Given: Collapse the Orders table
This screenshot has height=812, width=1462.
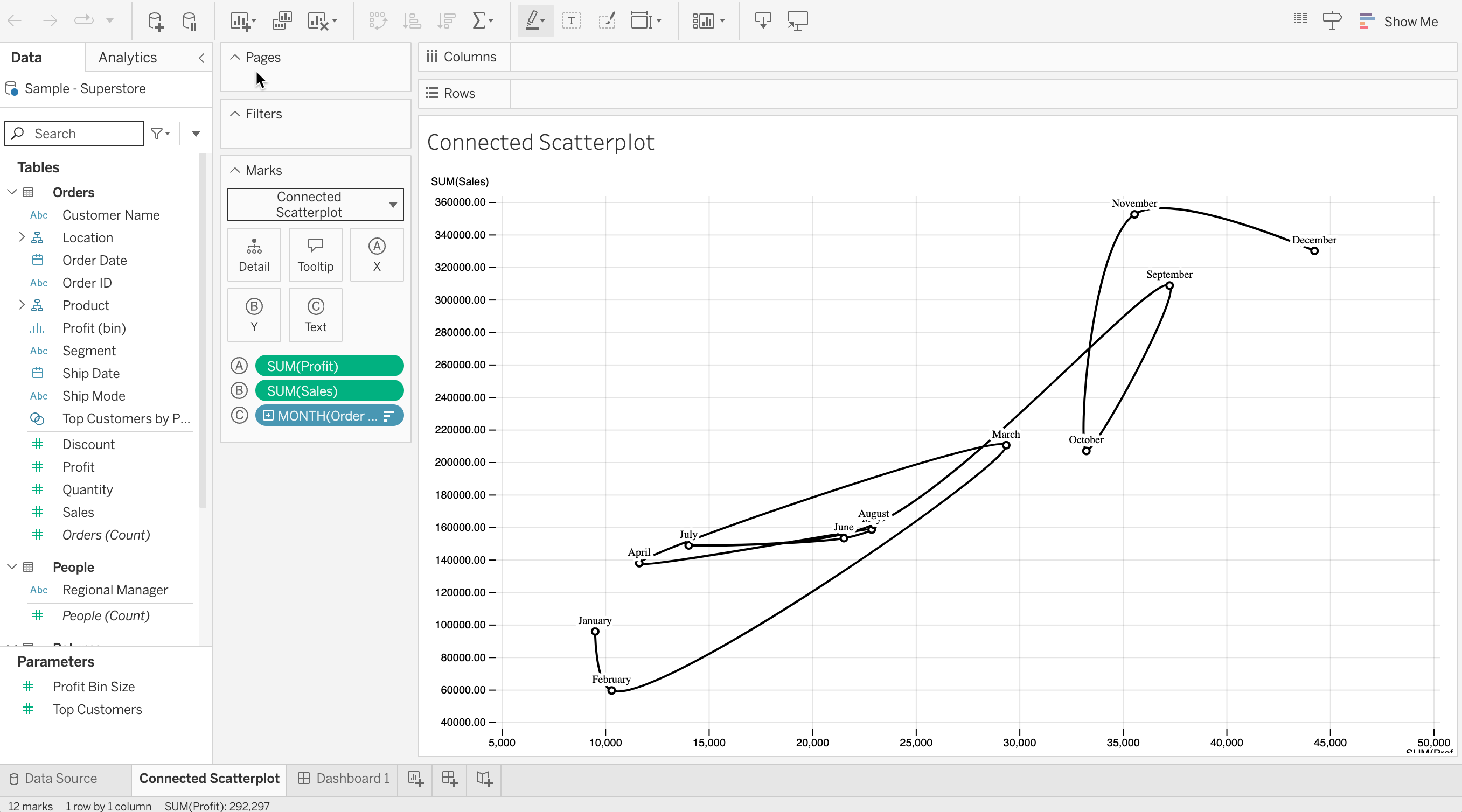Looking at the screenshot, I should tap(11, 192).
